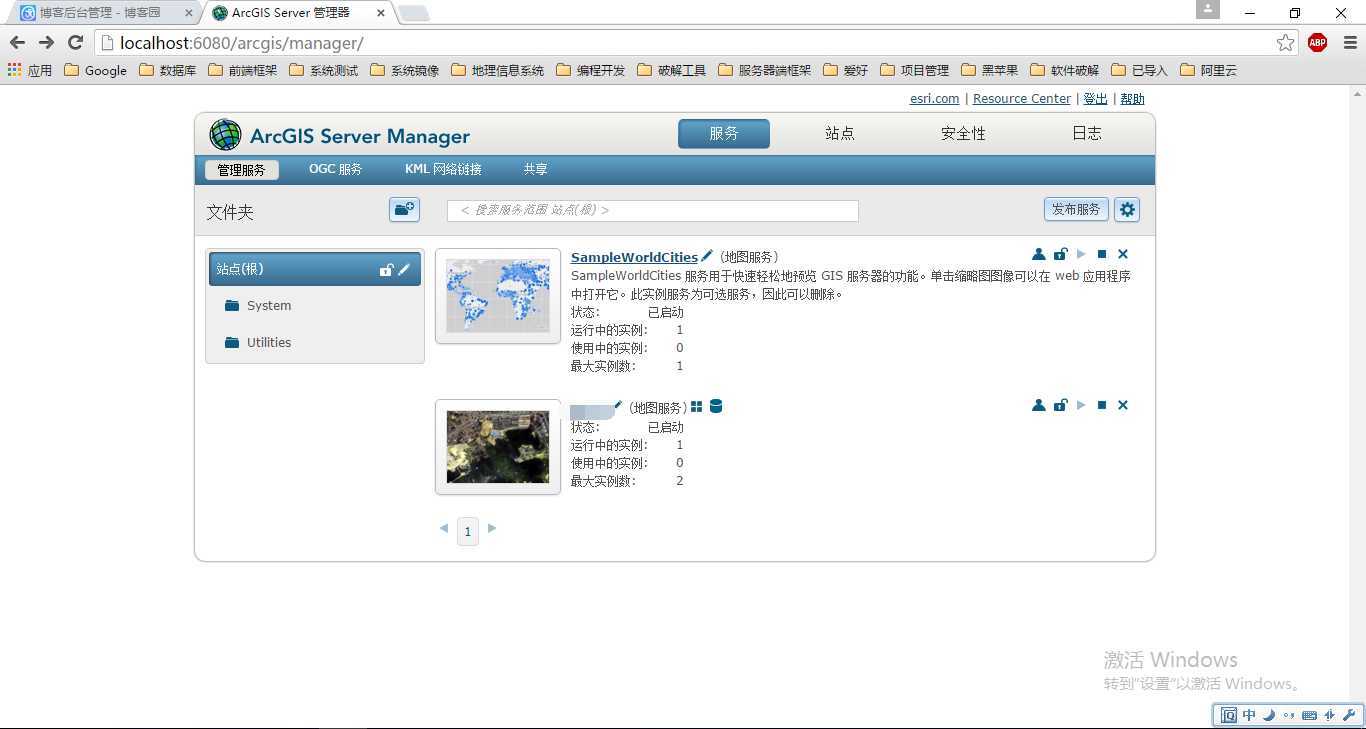
Task: Open the 数据库 bookmark folder
Action: 167,70
